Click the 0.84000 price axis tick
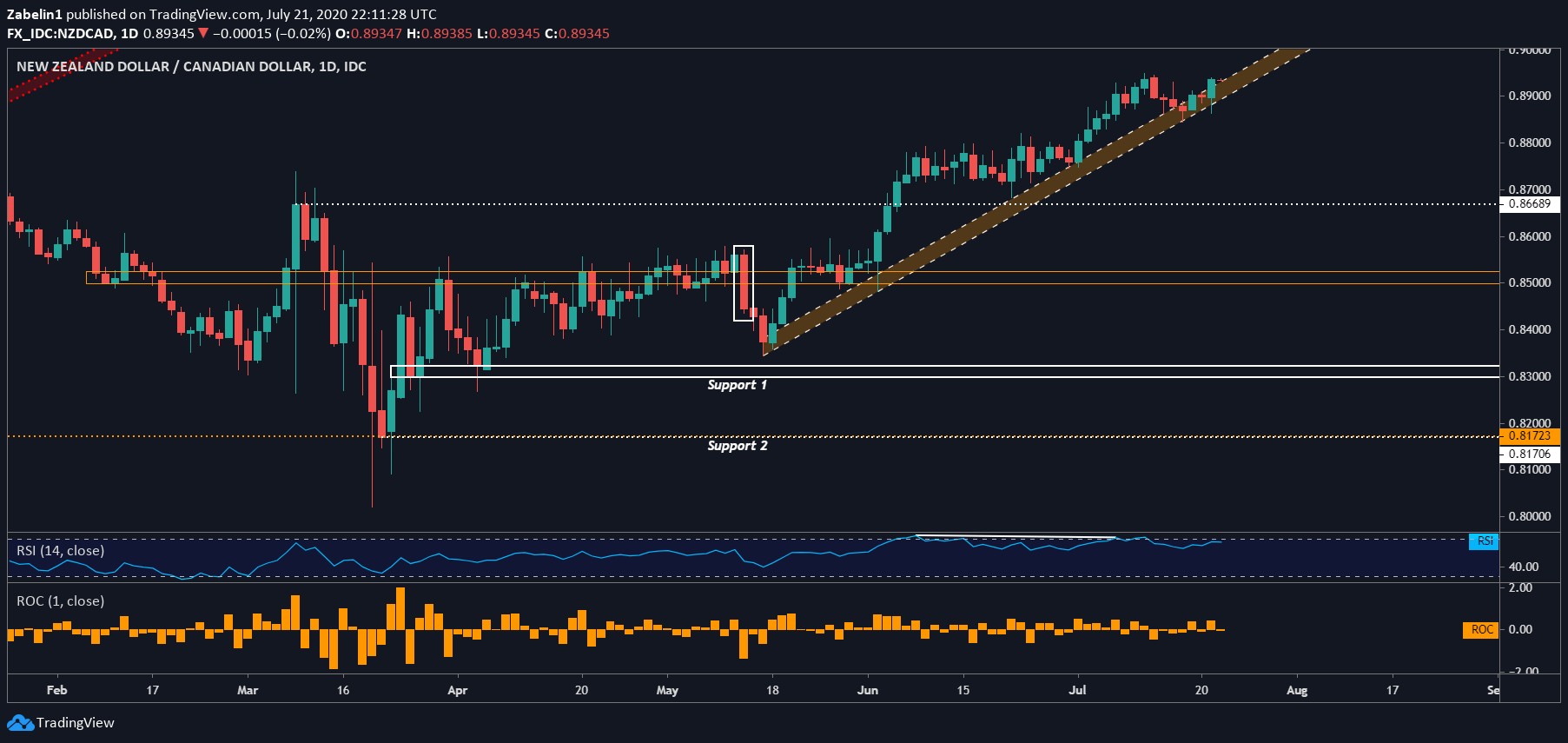This screenshot has height=743, width=1568. [1529, 329]
